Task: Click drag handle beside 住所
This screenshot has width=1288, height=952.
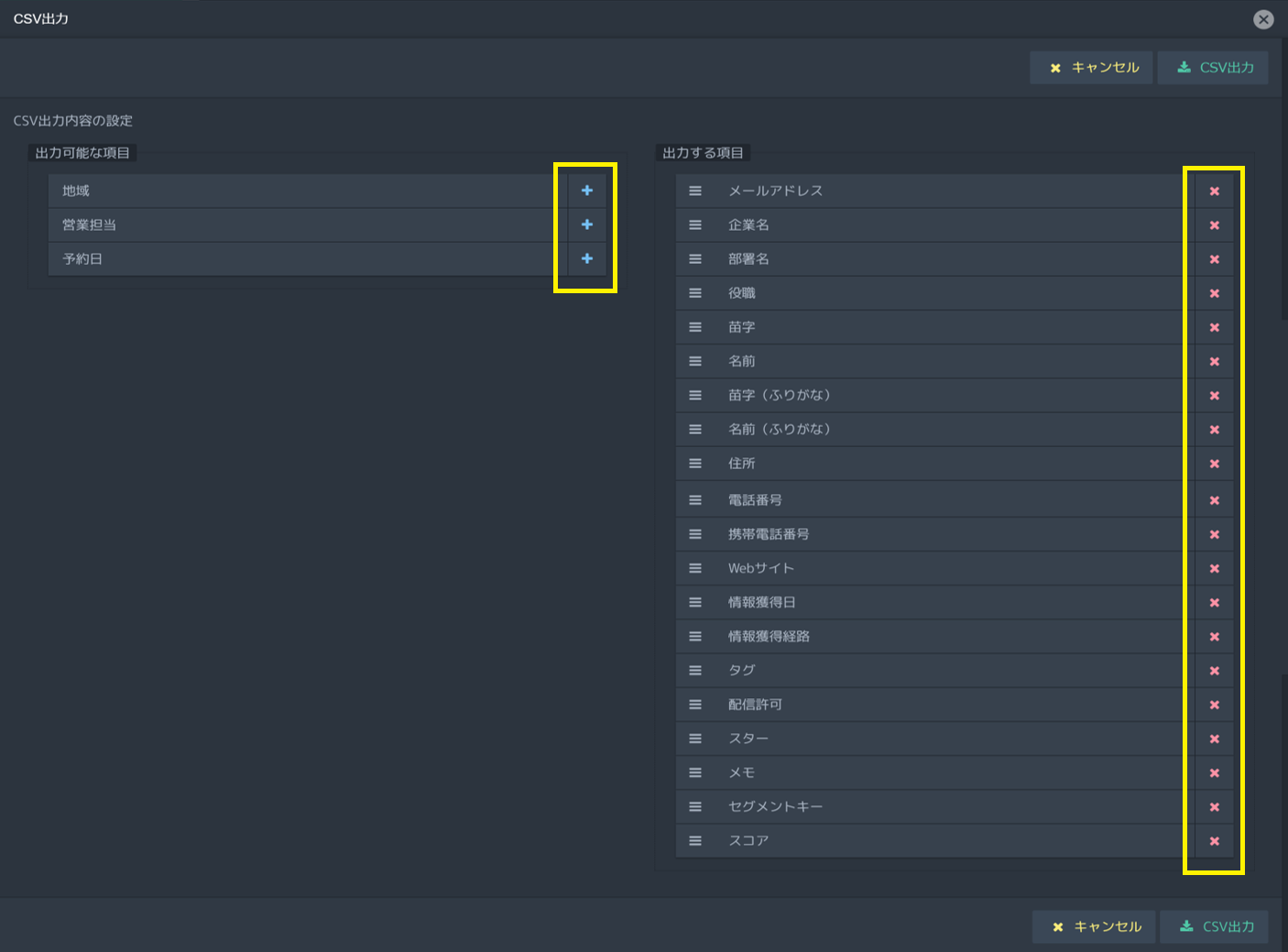Action: tap(695, 464)
